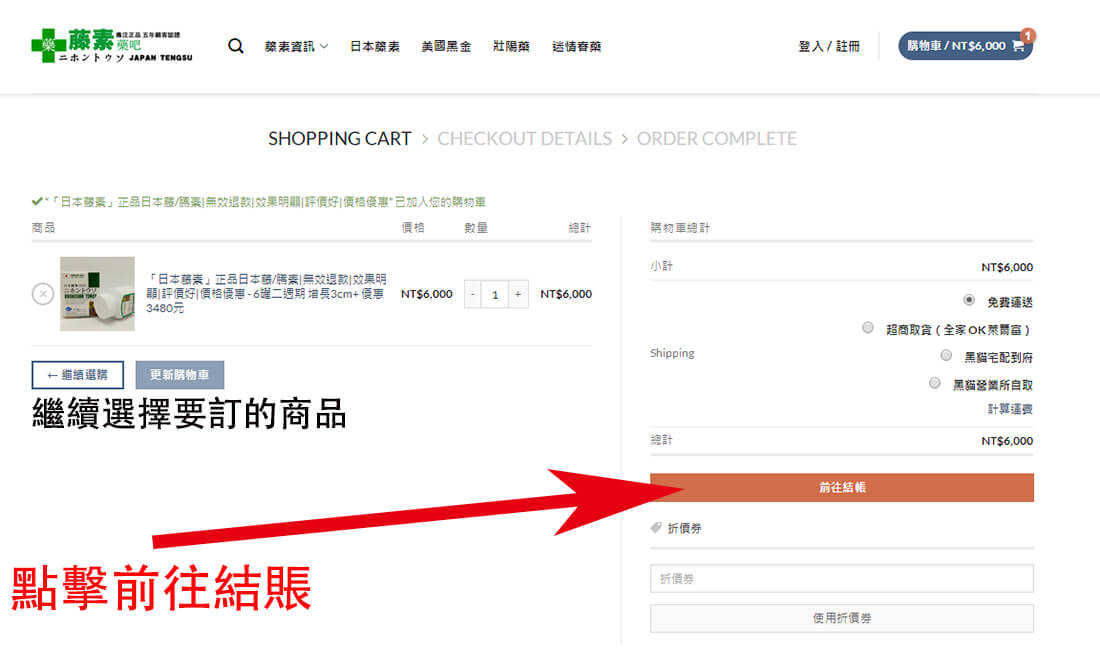Click ORDER COMPLETE breadcrumb step
The image size is (1100, 669).
717,139
